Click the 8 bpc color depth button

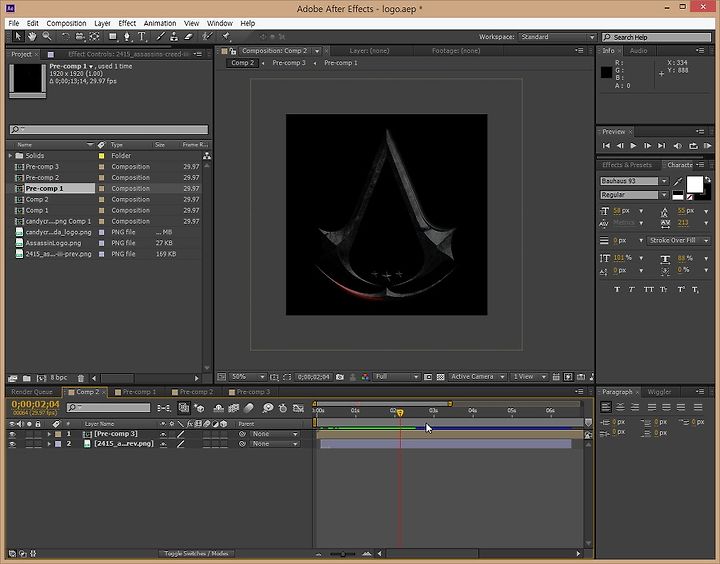(58, 378)
